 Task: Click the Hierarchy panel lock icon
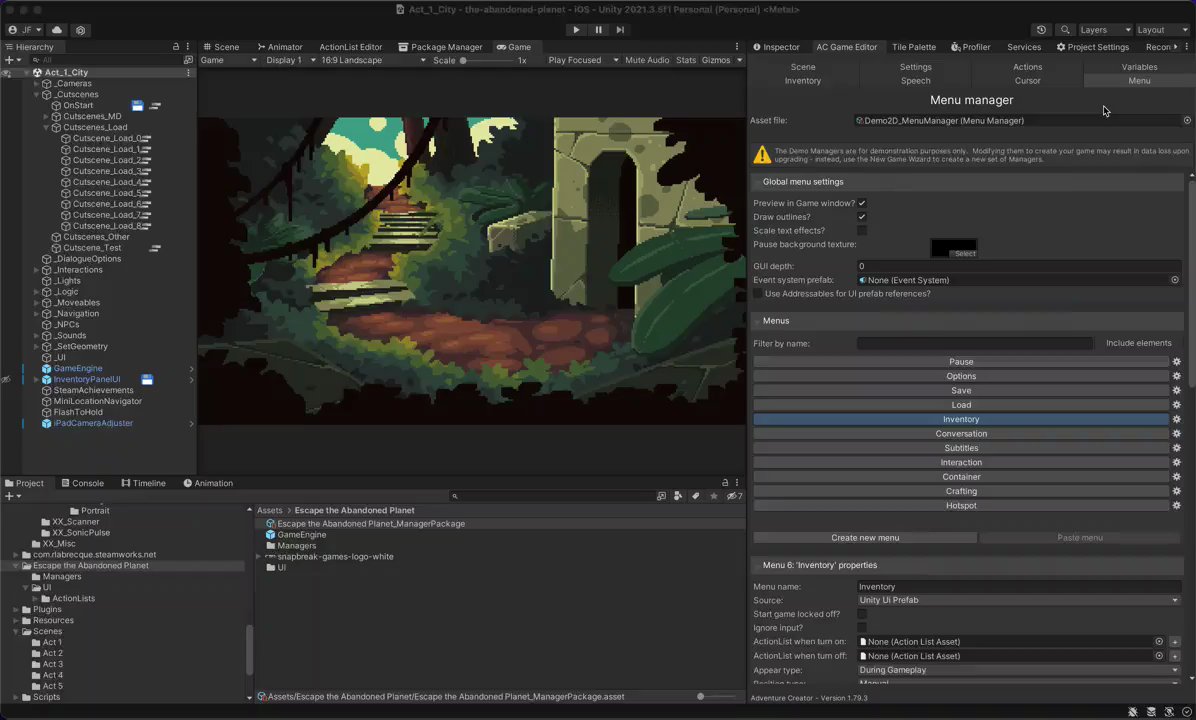pos(176,47)
